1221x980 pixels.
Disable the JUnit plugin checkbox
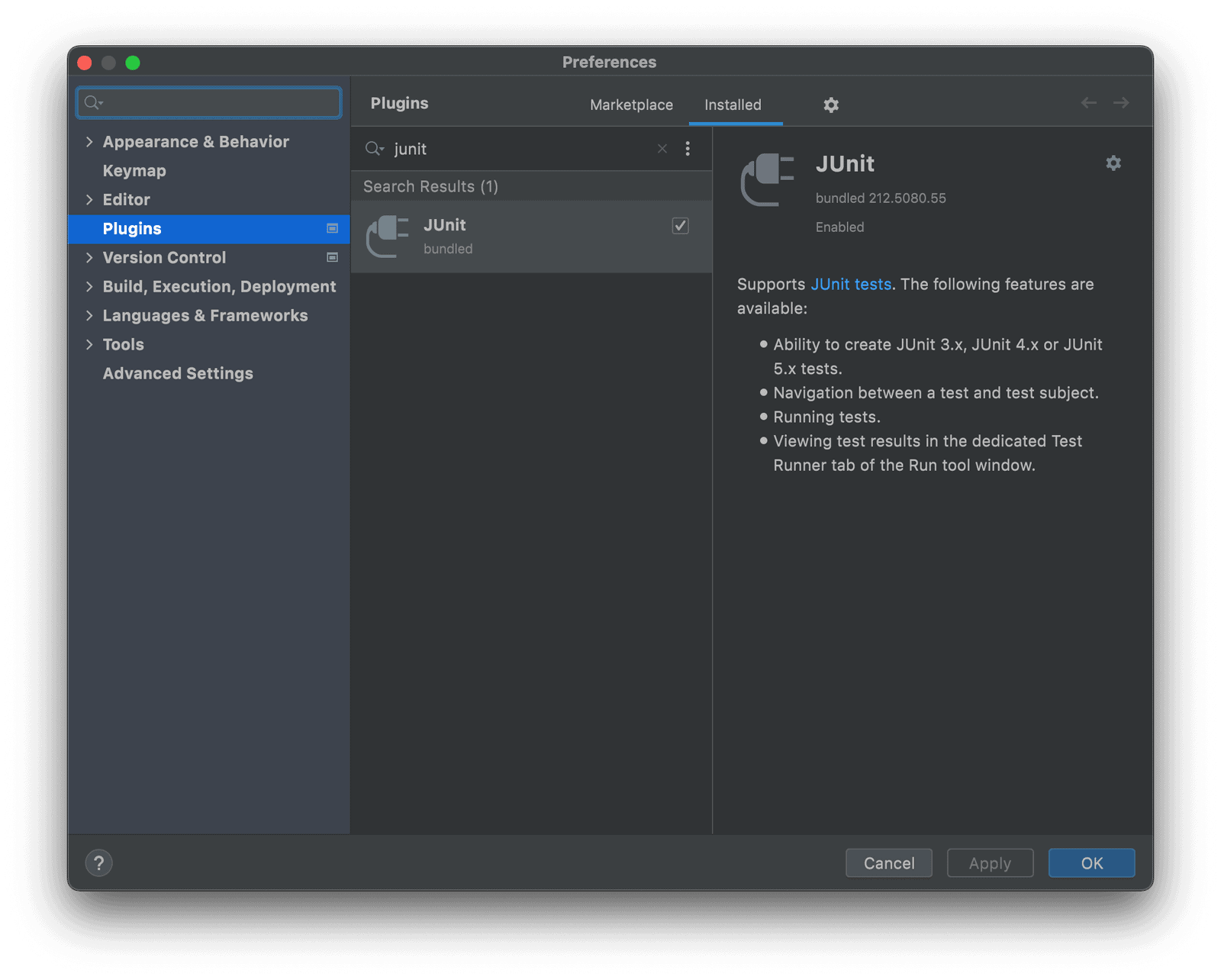click(680, 226)
